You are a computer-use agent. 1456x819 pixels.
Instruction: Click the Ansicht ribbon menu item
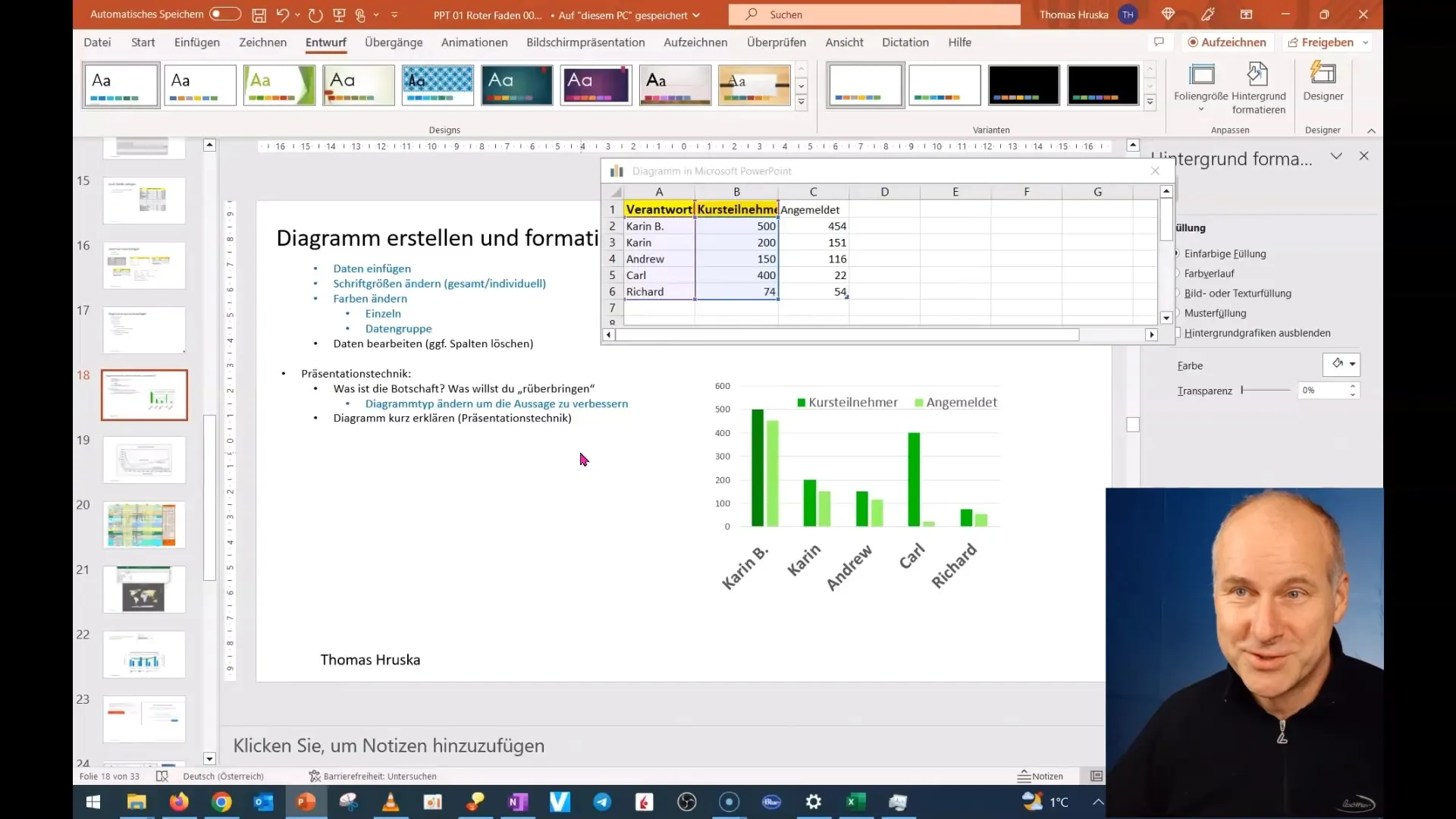[844, 42]
